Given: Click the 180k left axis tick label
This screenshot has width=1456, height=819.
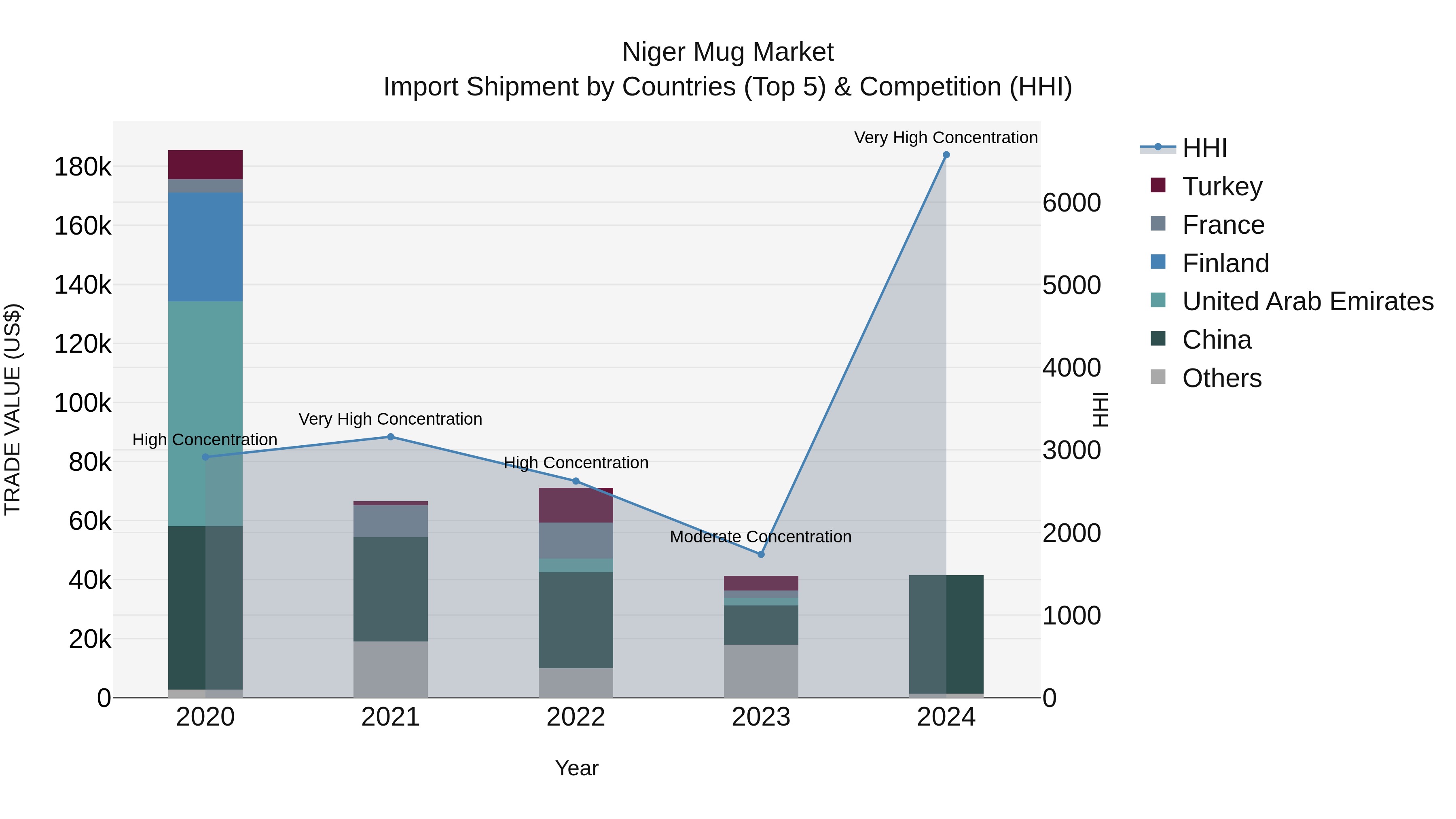Looking at the screenshot, I should pyautogui.click(x=83, y=167).
